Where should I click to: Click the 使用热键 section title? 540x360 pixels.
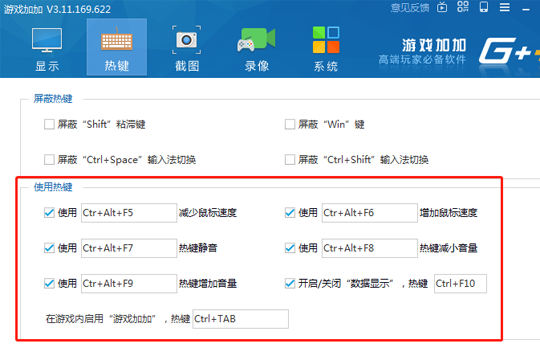pyautogui.click(x=53, y=187)
